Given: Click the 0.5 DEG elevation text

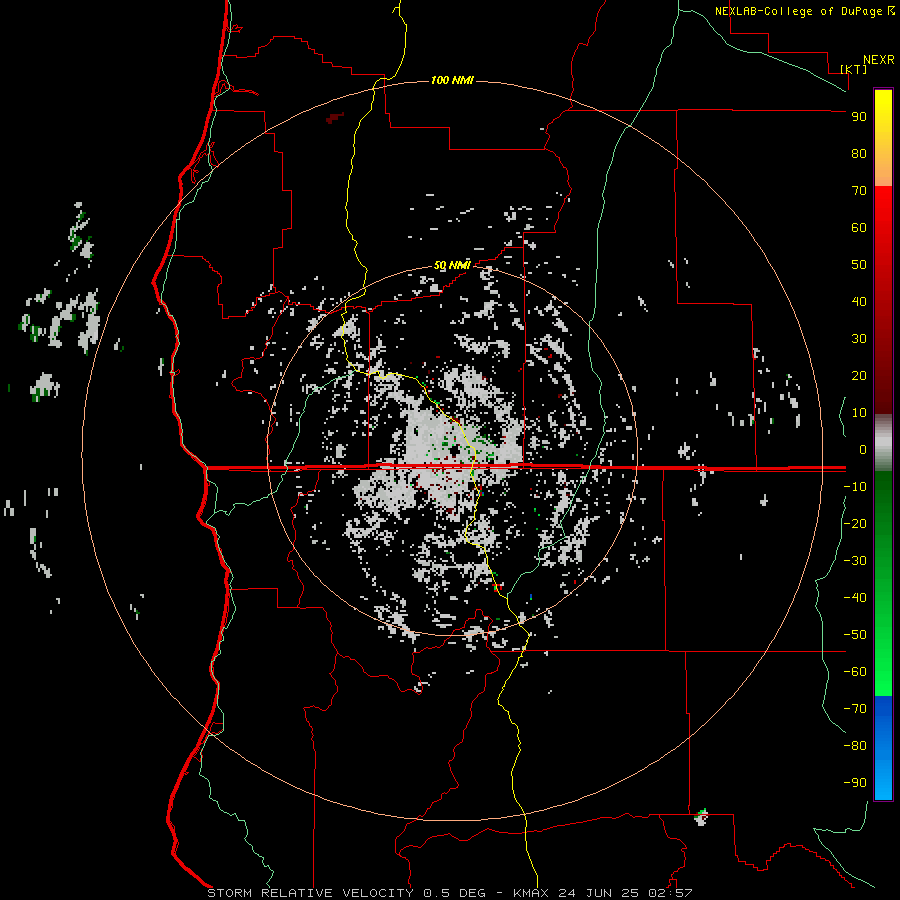Looking at the screenshot, I should (454, 893).
